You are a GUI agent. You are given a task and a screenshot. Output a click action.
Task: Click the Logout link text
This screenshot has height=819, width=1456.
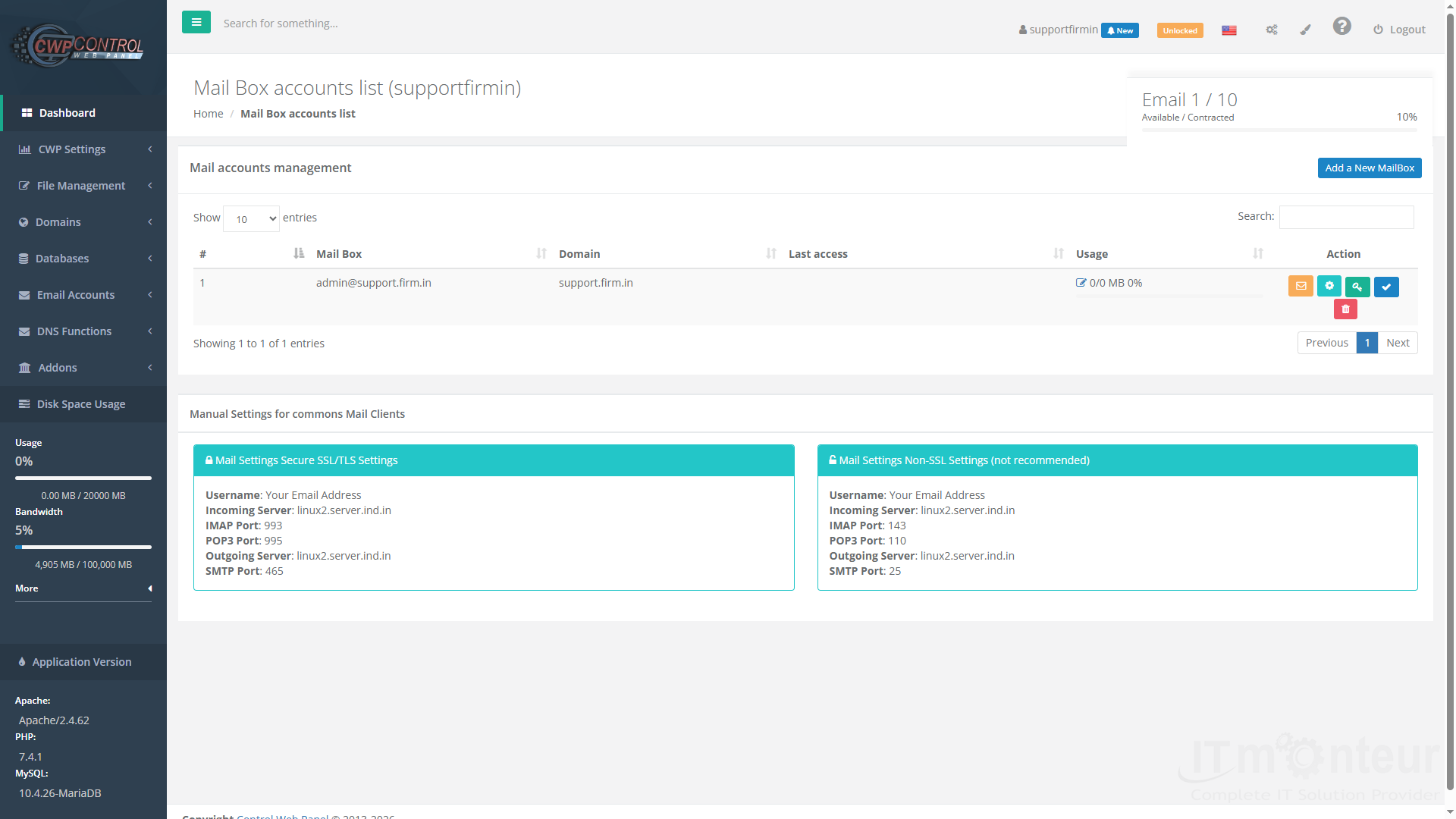[x=1407, y=30]
